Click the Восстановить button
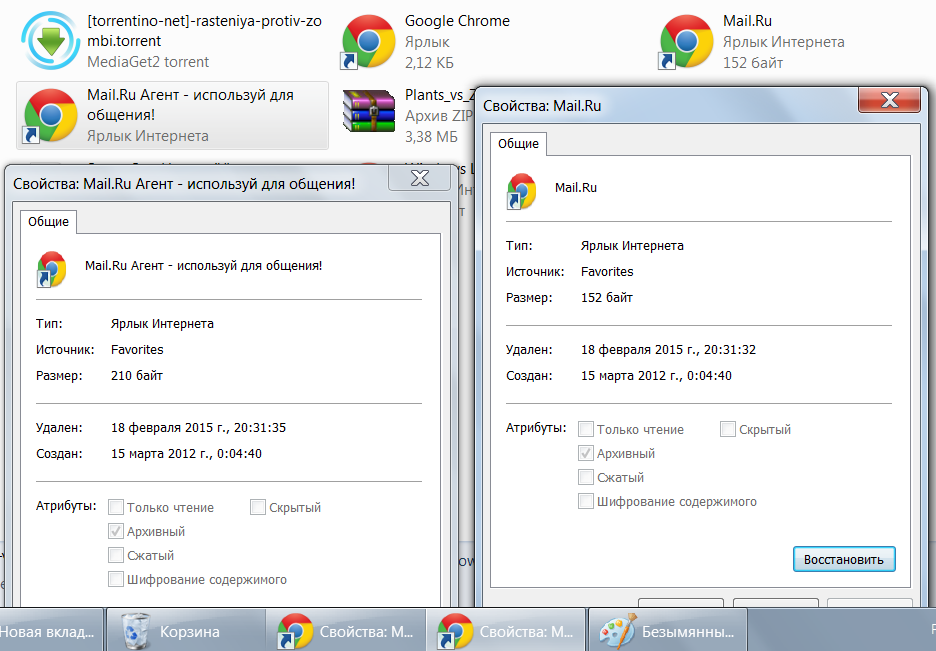The image size is (936, 651). point(844,559)
